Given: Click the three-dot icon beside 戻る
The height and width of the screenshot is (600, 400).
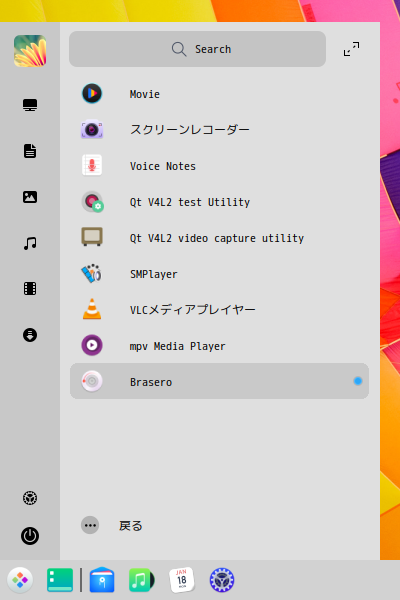Looking at the screenshot, I should pyautogui.click(x=90, y=525).
